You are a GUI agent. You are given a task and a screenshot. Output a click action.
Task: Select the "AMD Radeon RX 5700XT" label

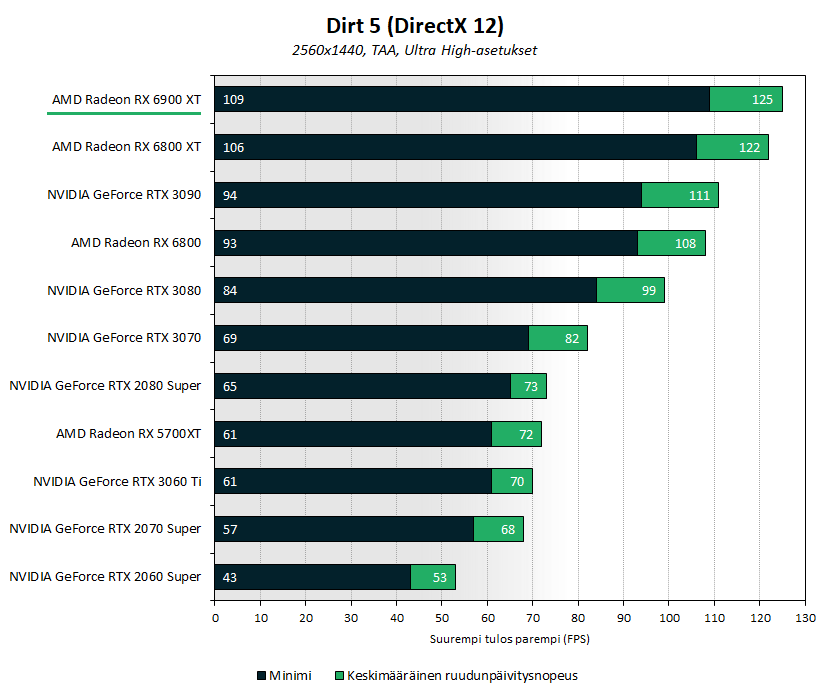coord(129,433)
